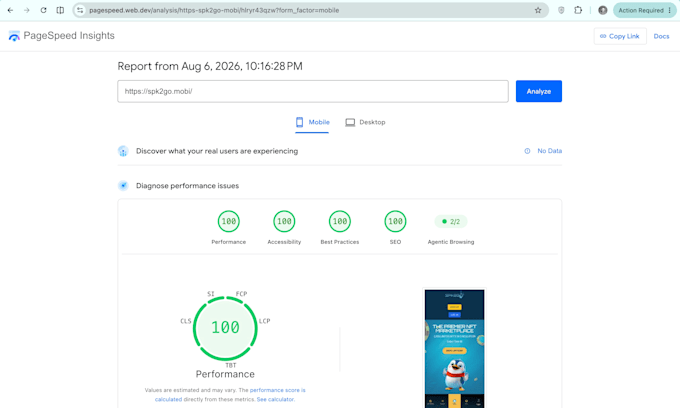This screenshot has width=680, height=408.
Task: Click the Action Required button
Action: click(x=644, y=10)
